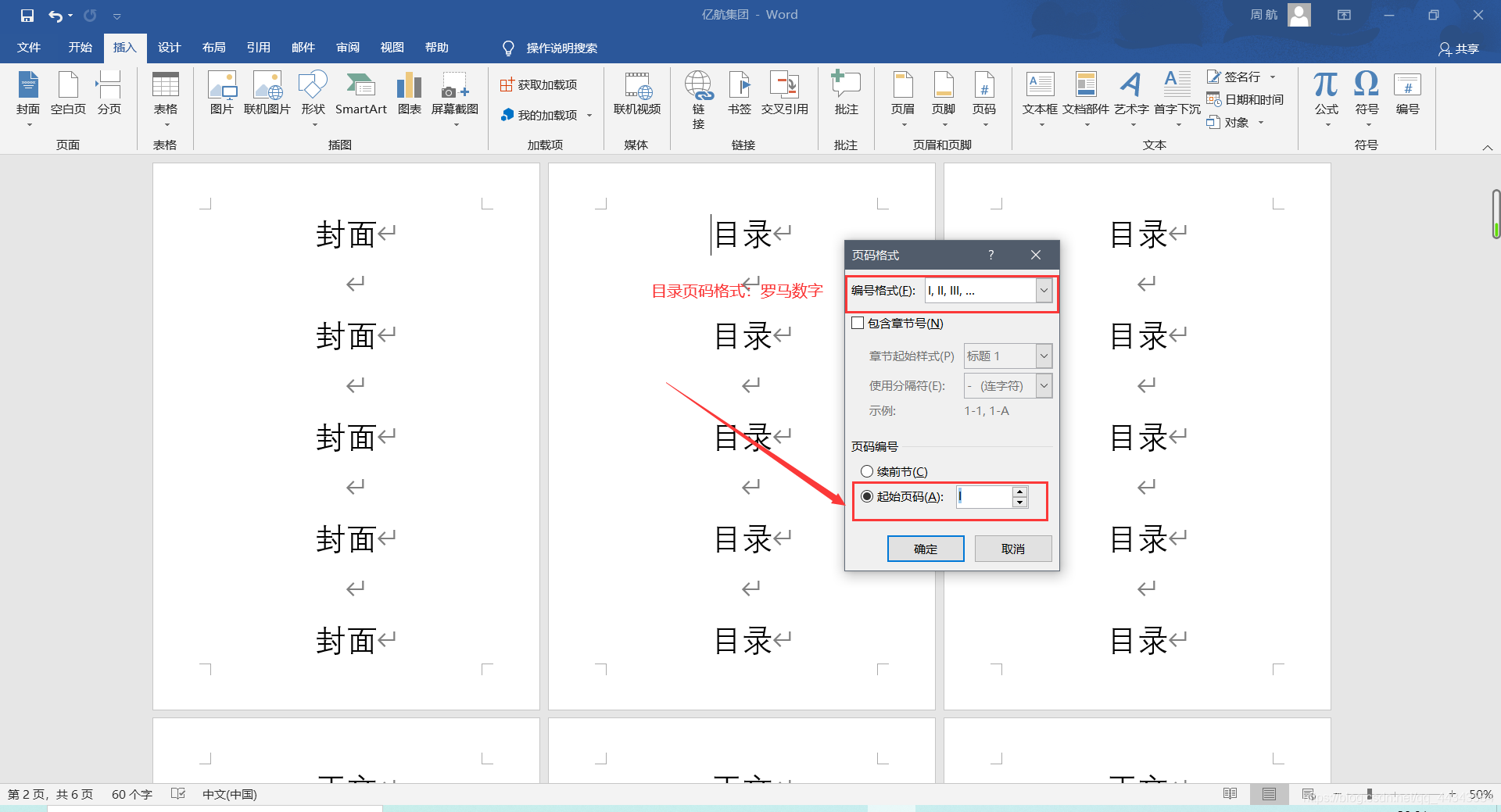Insert a cover page (封面)

click(28, 98)
